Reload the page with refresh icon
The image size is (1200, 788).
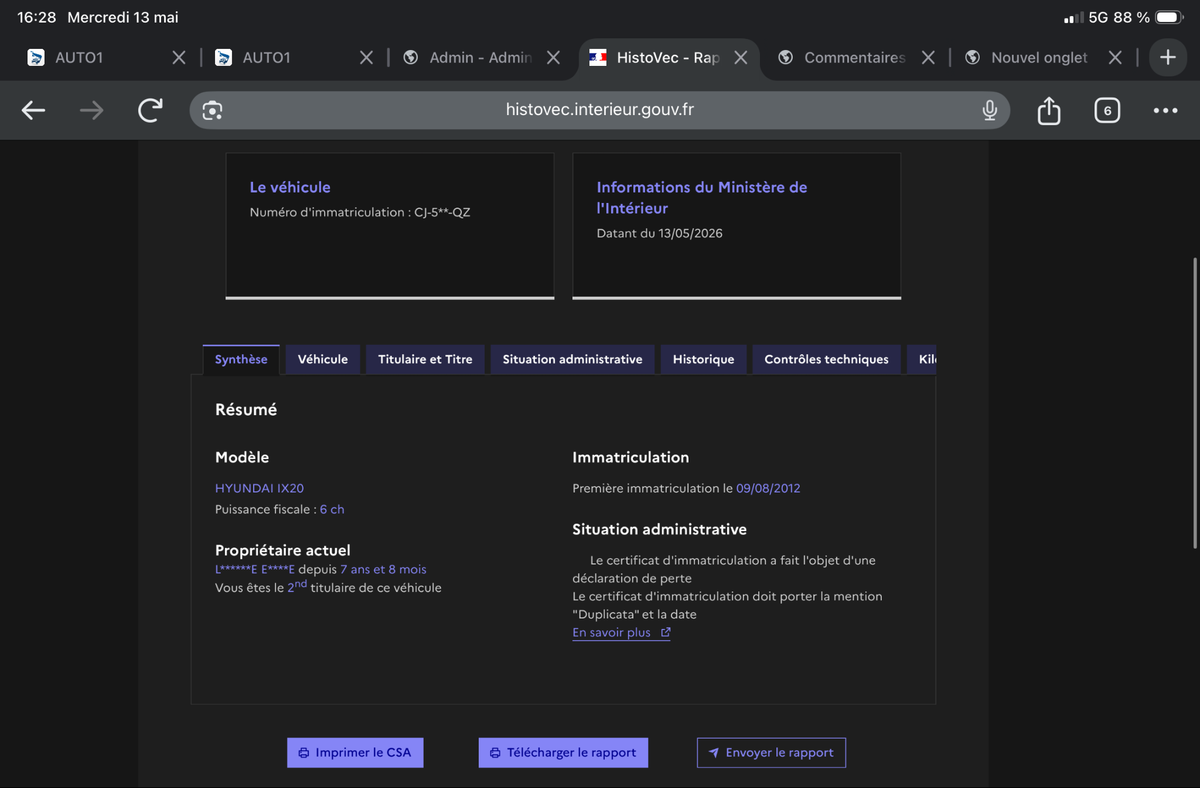tap(150, 110)
